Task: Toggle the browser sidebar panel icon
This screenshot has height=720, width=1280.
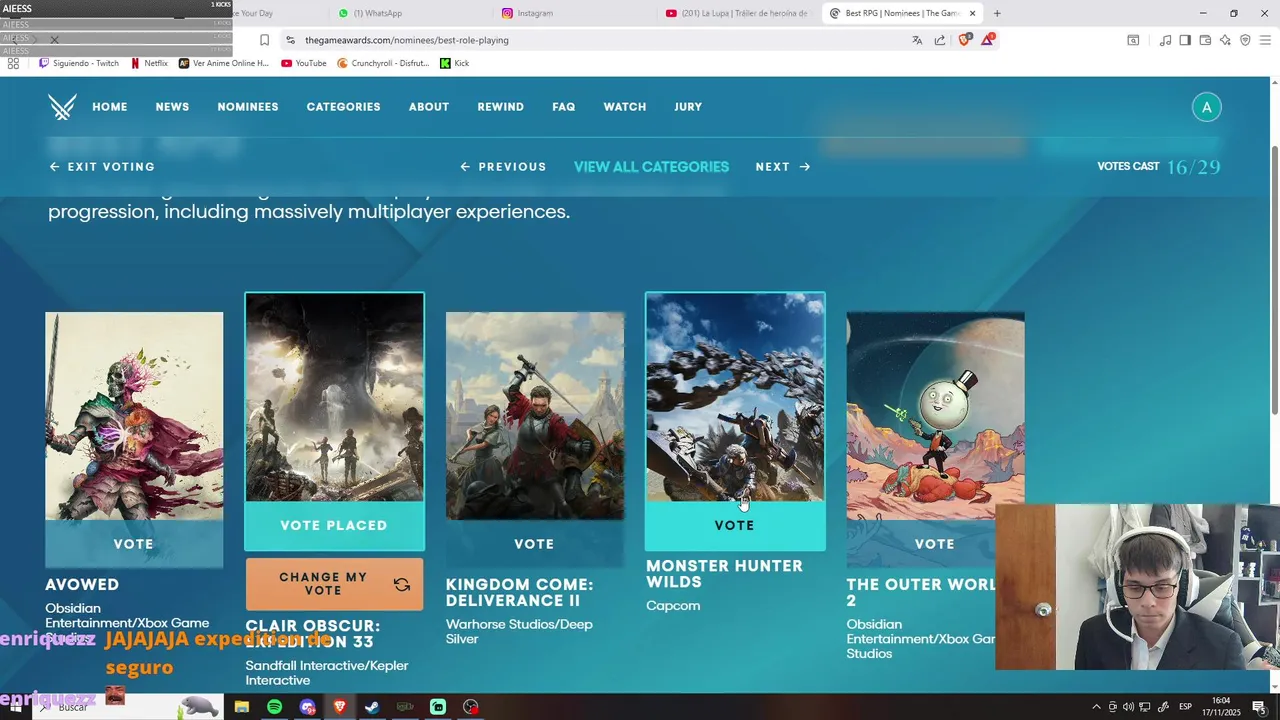Action: click(1185, 40)
